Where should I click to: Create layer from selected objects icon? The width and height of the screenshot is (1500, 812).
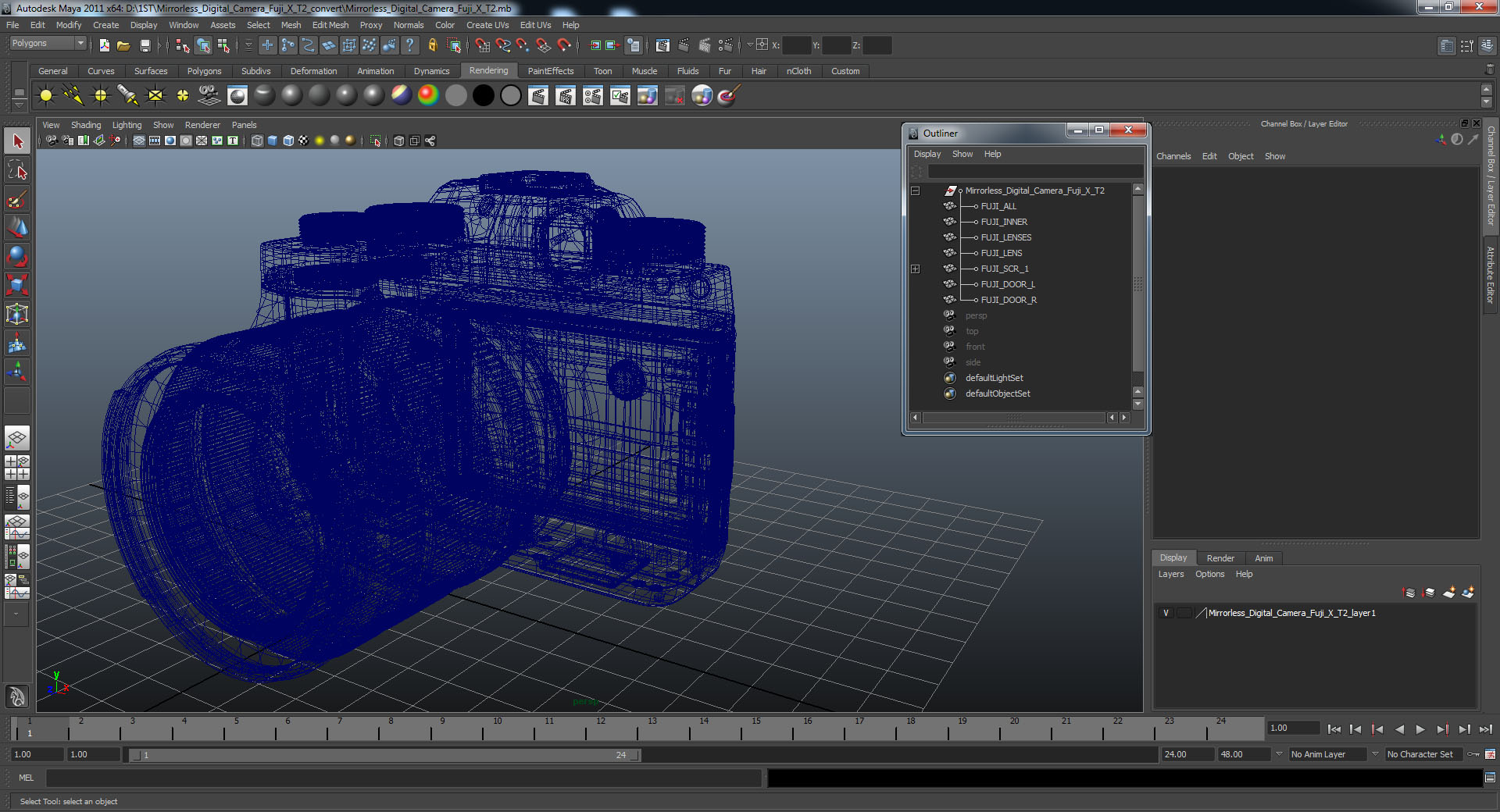coord(1468,593)
